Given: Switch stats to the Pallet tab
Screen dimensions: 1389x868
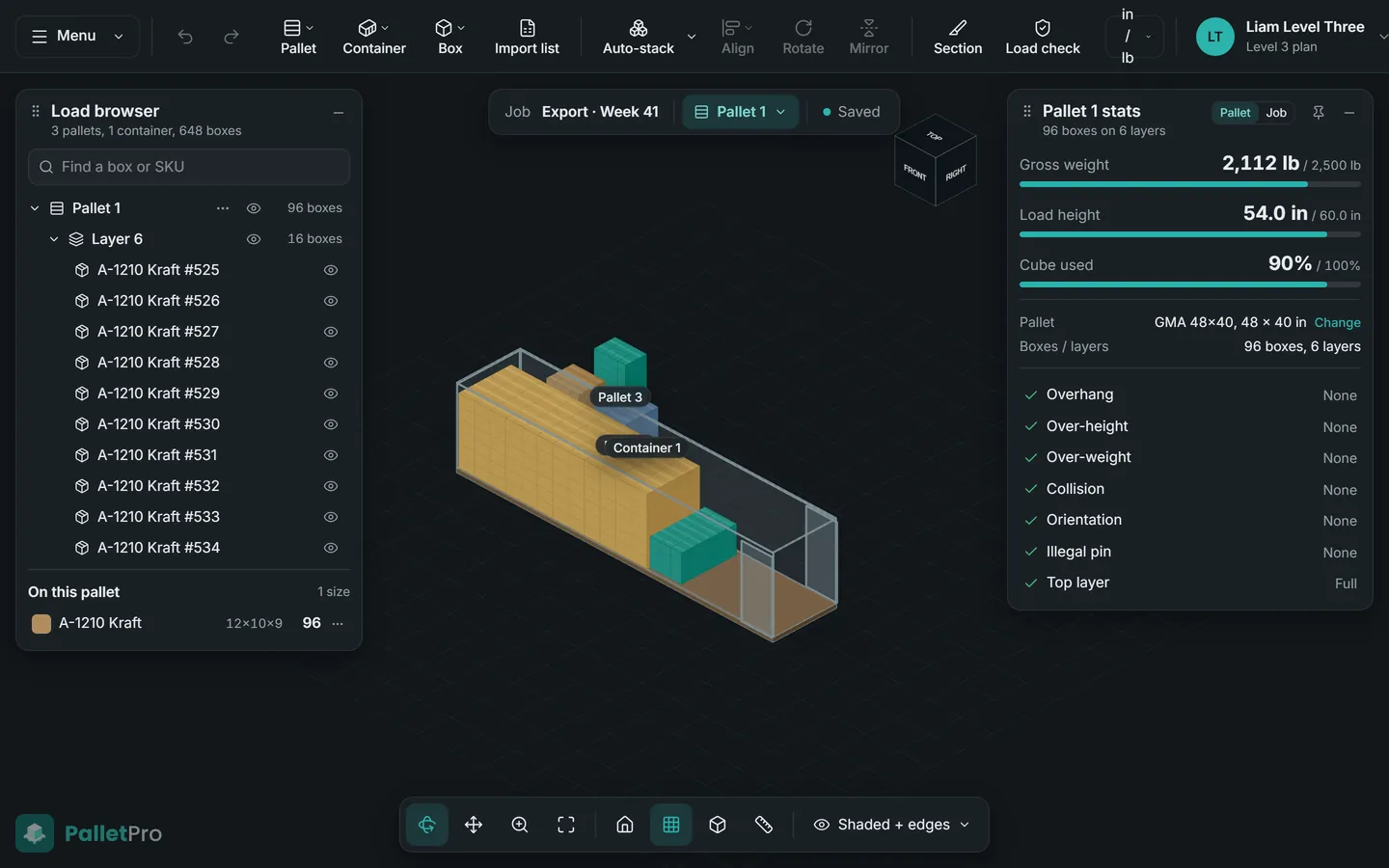Looking at the screenshot, I should (1235, 113).
